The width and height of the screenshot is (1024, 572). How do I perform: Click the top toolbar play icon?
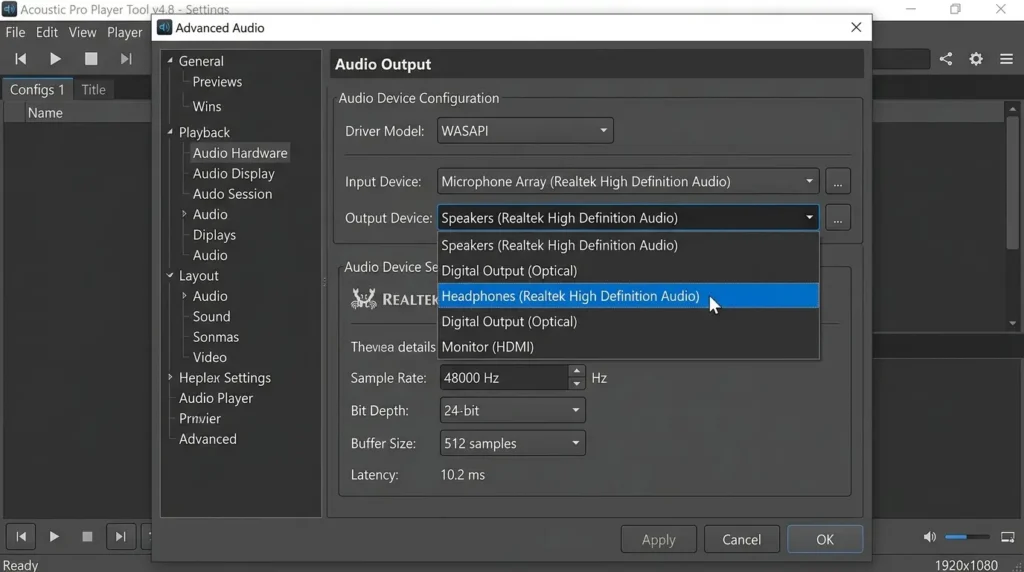tap(56, 59)
